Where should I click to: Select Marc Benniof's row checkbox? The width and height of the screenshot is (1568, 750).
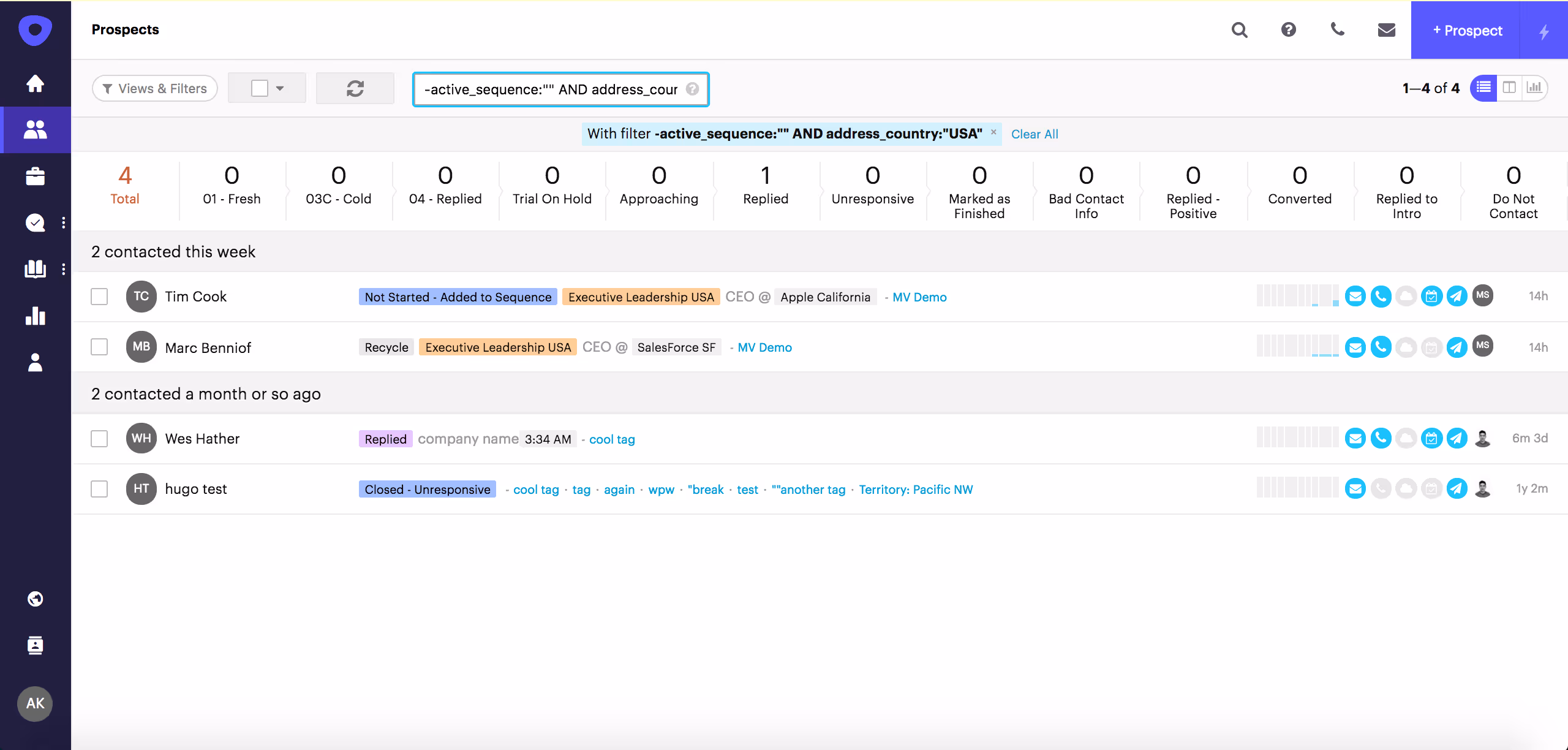click(x=99, y=347)
